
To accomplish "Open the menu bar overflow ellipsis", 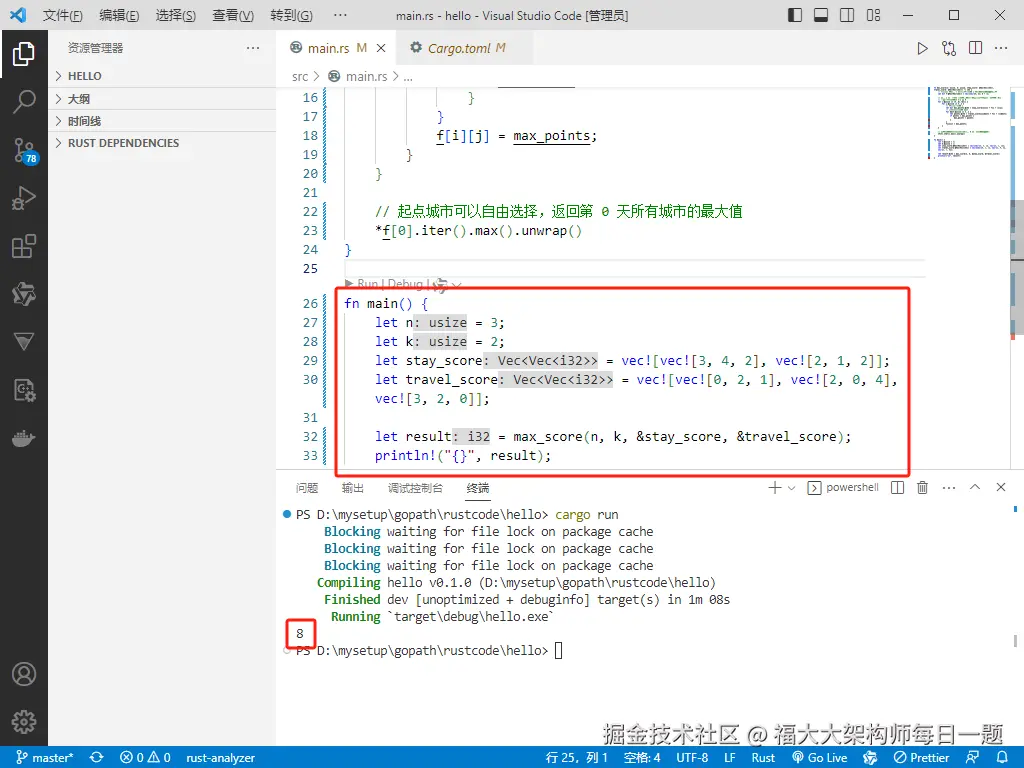I will click(340, 15).
